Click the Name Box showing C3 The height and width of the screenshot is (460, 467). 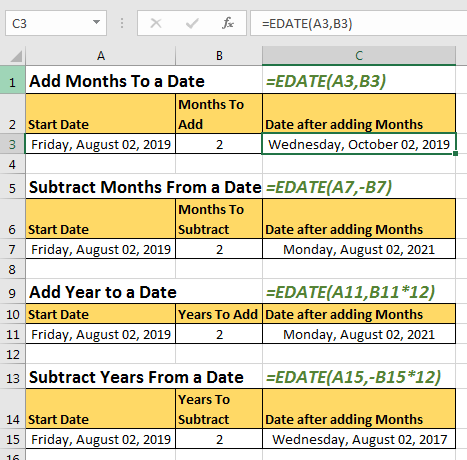click(x=56, y=23)
